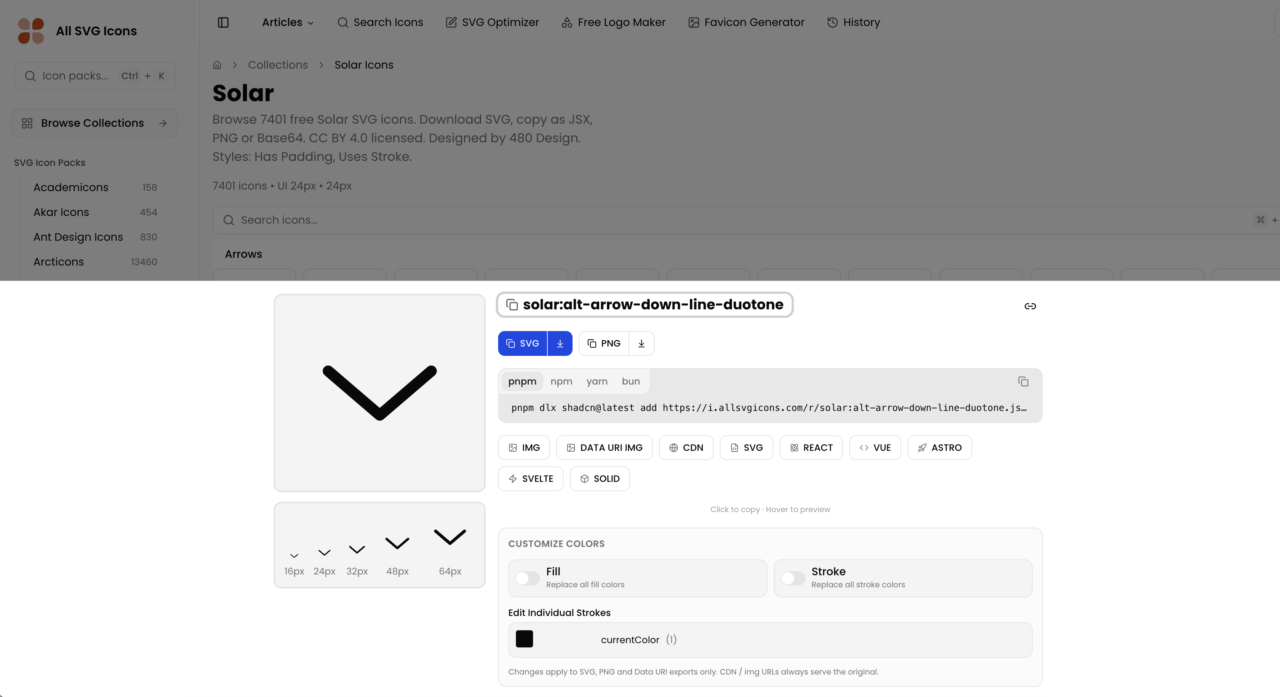Open the Articles dropdown menu

click(x=287, y=22)
